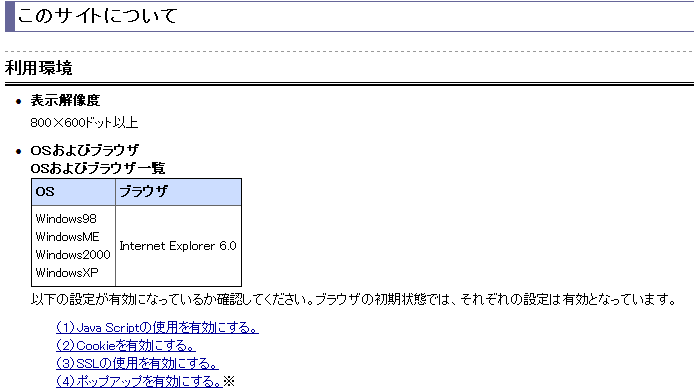The image size is (694, 392).
Task: Click the 'Internet Explorer 6.0' cell
Action: click(x=178, y=246)
